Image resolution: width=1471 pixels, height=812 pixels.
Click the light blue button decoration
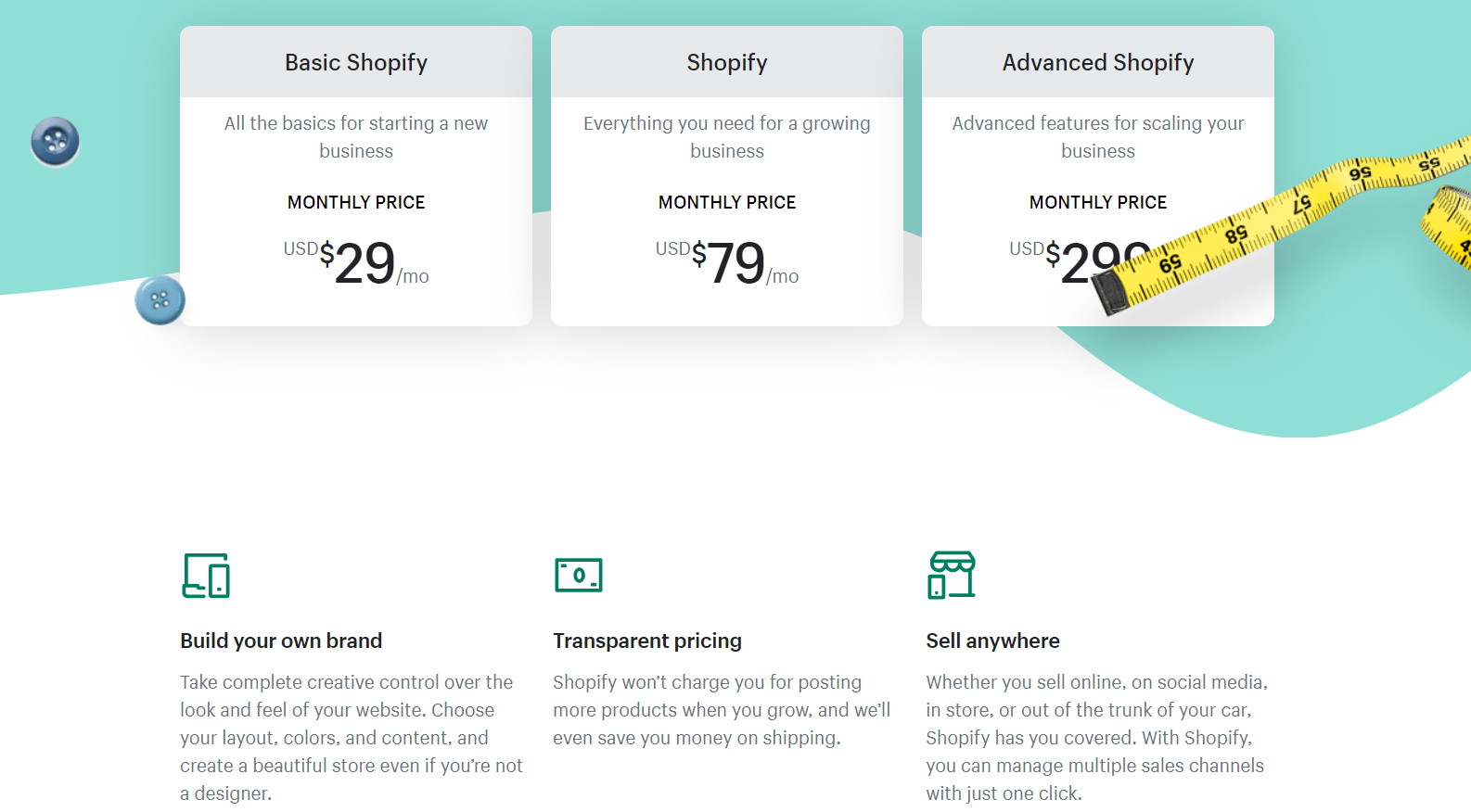coord(160,300)
